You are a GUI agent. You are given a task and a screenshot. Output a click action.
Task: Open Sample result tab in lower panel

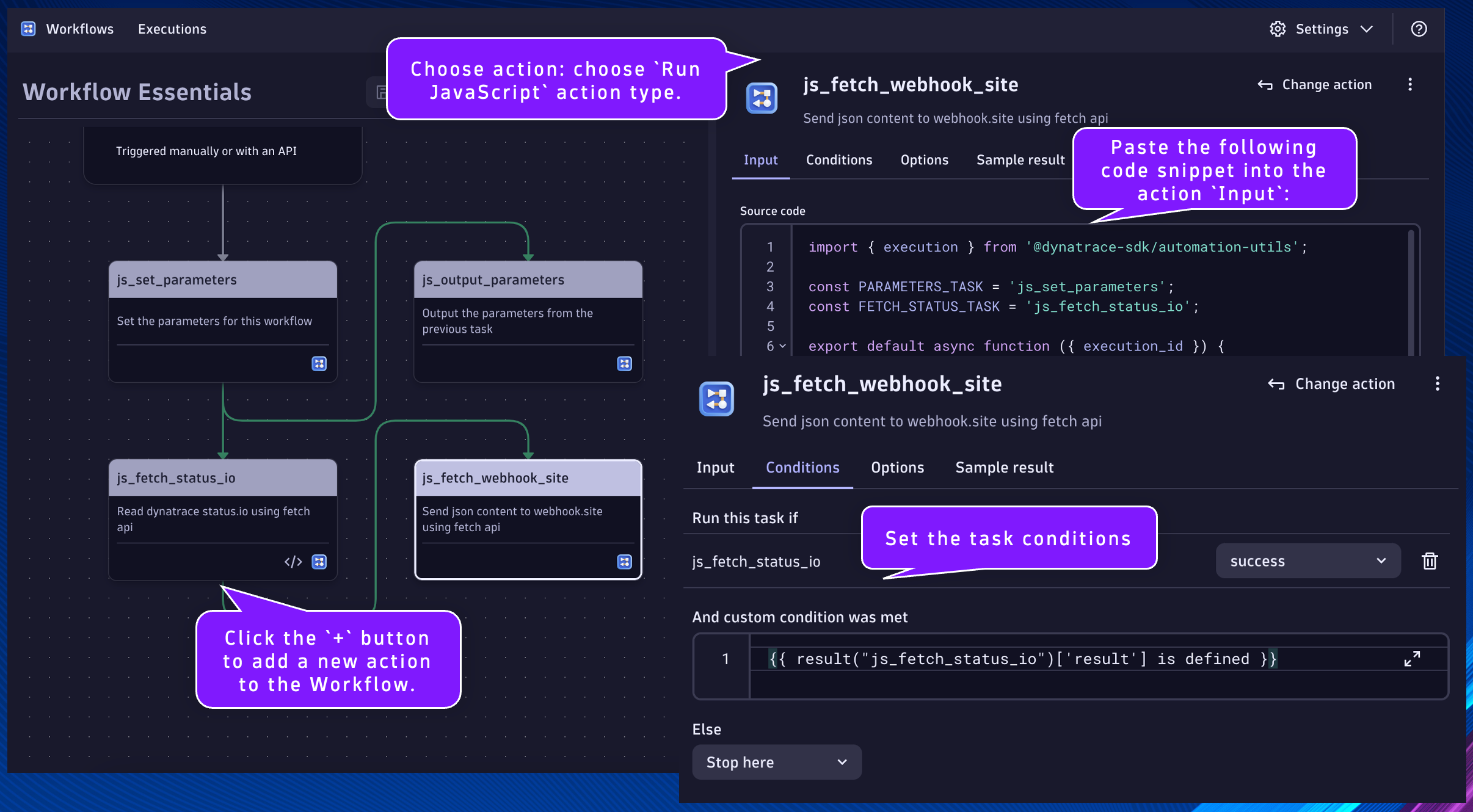click(1005, 467)
